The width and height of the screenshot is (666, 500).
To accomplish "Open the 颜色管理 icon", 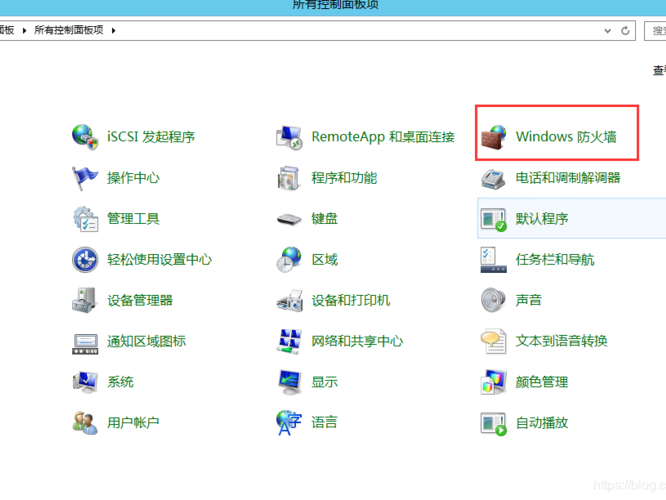I will (494, 382).
